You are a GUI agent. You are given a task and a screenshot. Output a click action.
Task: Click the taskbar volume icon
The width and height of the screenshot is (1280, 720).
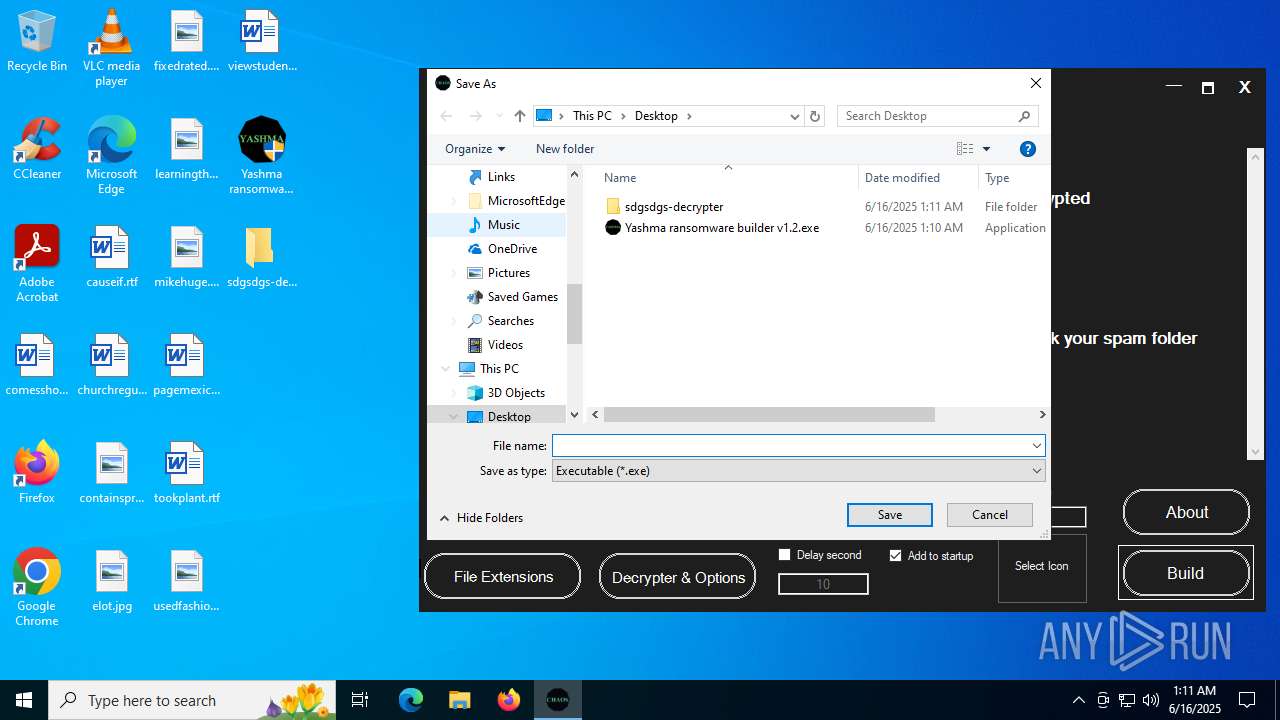[1150, 700]
